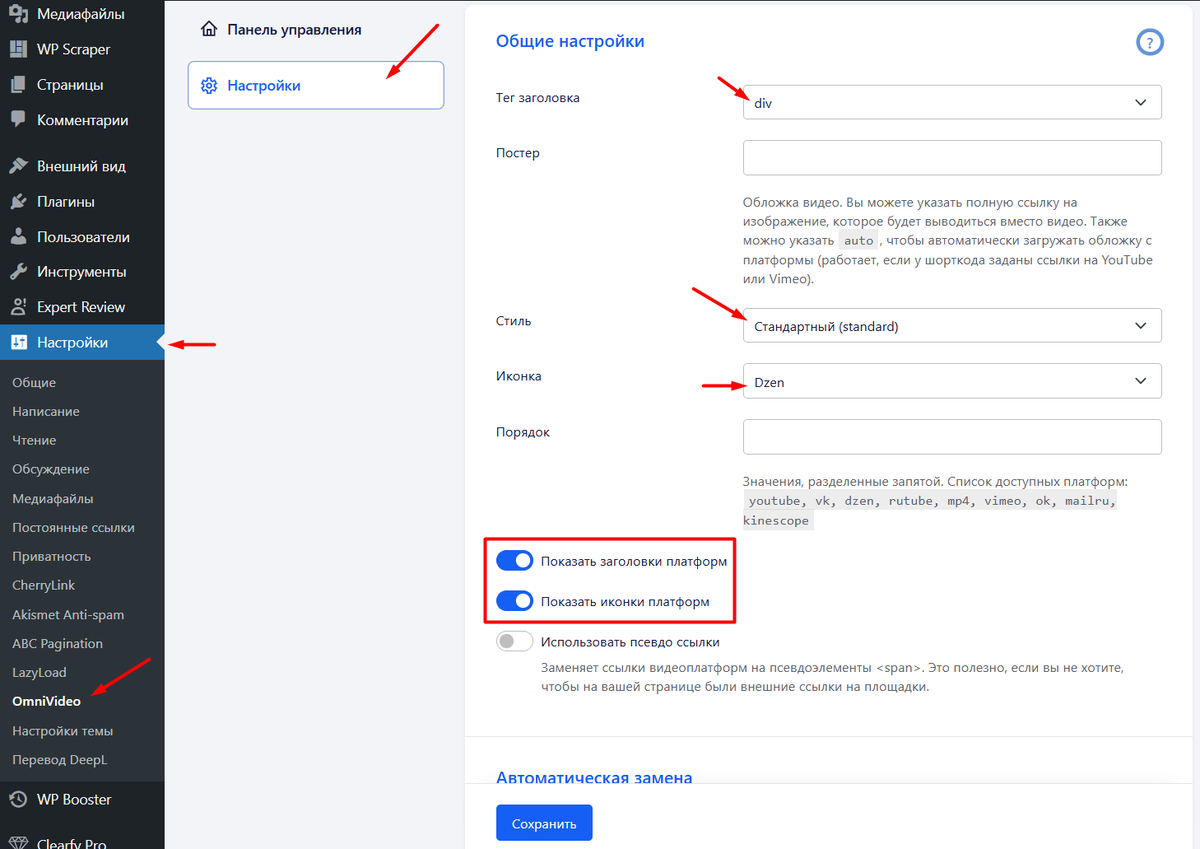Open Общие settings submenu link
The image size is (1200, 849).
coord(34,382)
